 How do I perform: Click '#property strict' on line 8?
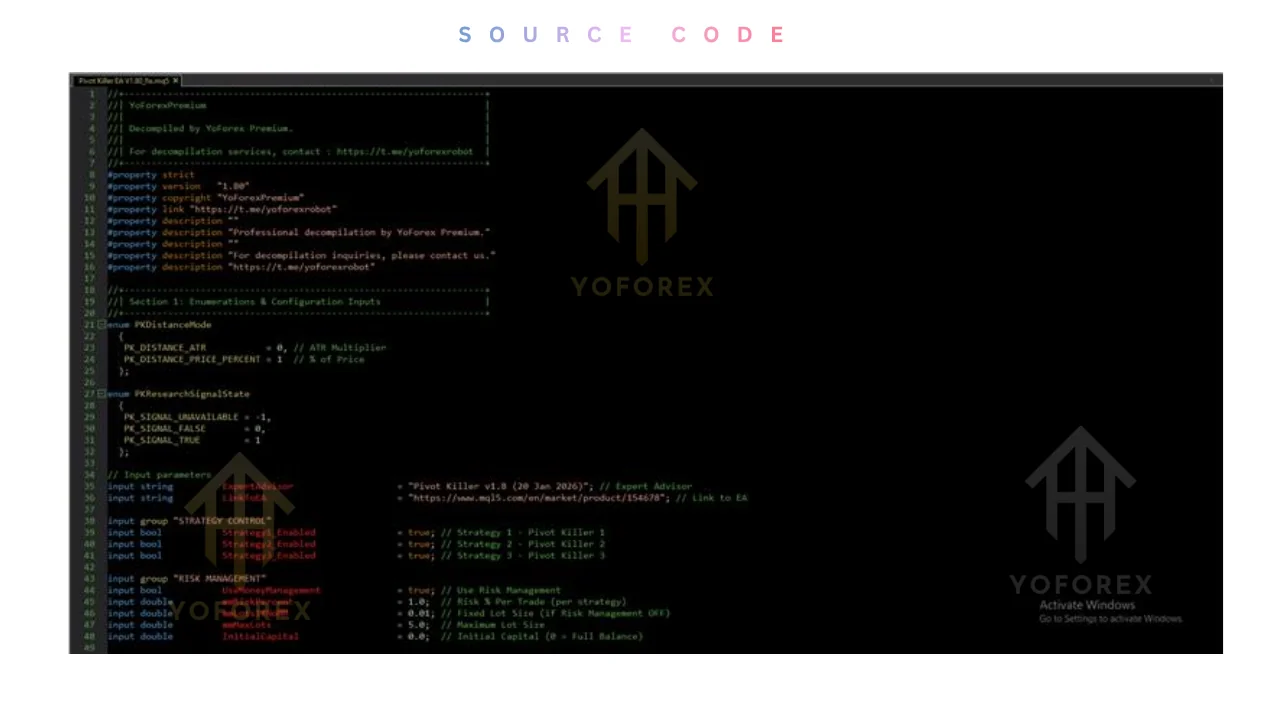point(151,175)
